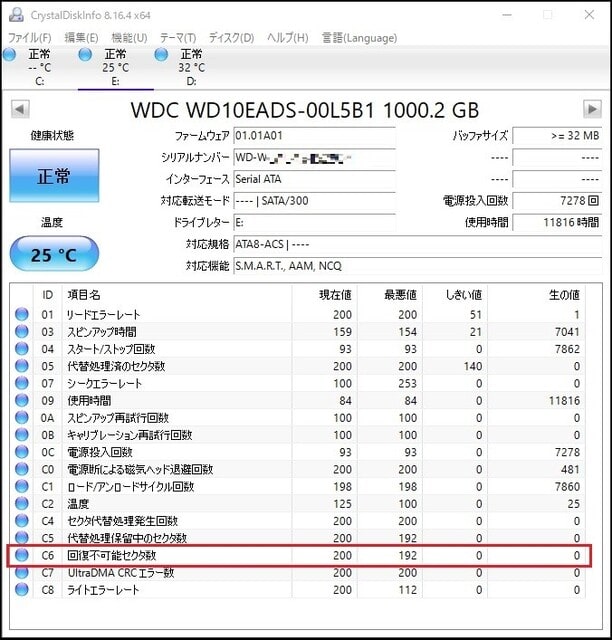Open the ファイル(F) menu
Image resolution: width=612 pixels, height=640 pixels.
(30, 38)
